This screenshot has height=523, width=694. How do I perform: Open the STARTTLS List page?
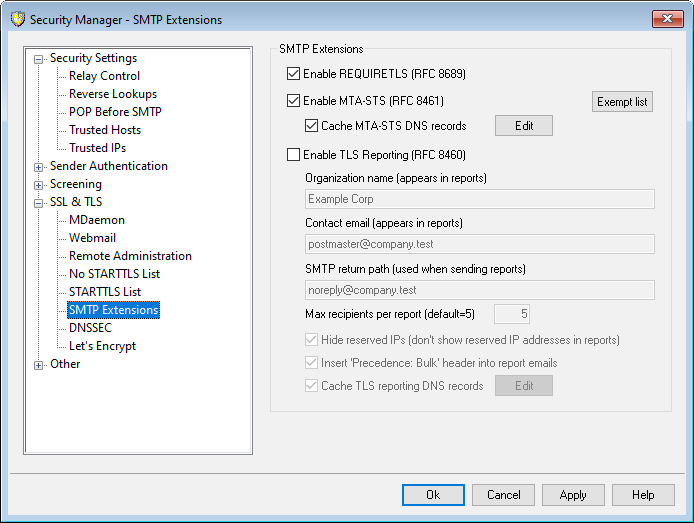pos(104,292)
